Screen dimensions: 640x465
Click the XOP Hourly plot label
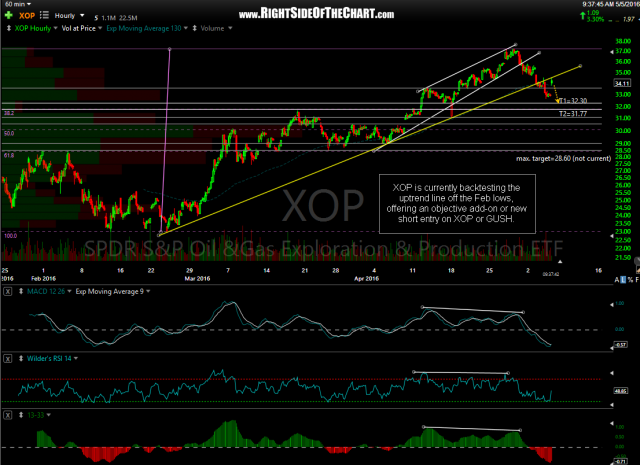coord(33,29)
